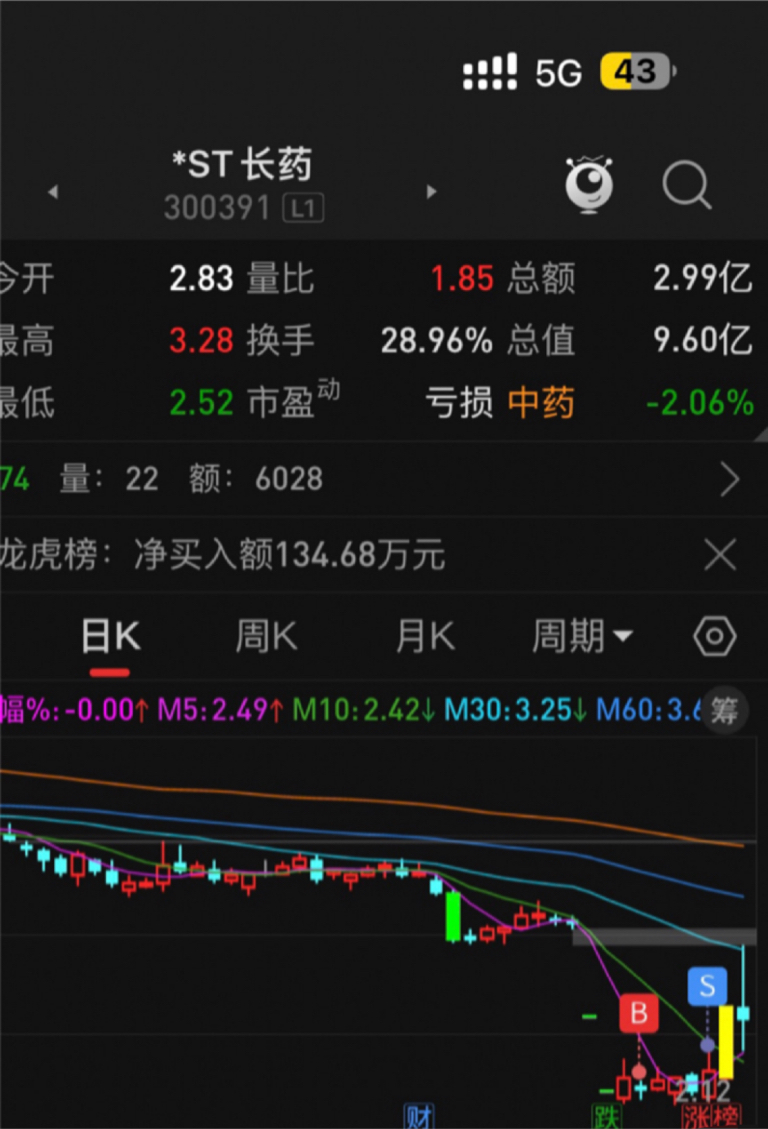Tap the 5G signal status indicator

[x=558, y=73]
